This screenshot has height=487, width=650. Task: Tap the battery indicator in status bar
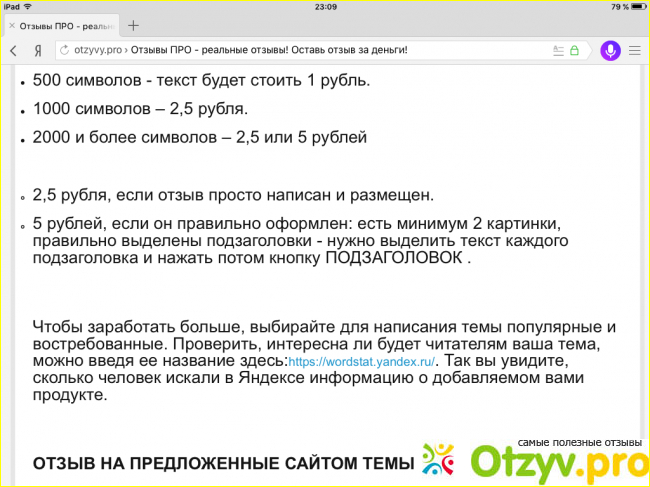631,6
